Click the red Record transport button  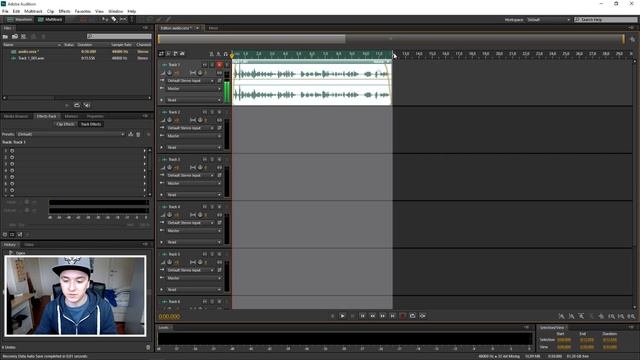pos(402,316)
